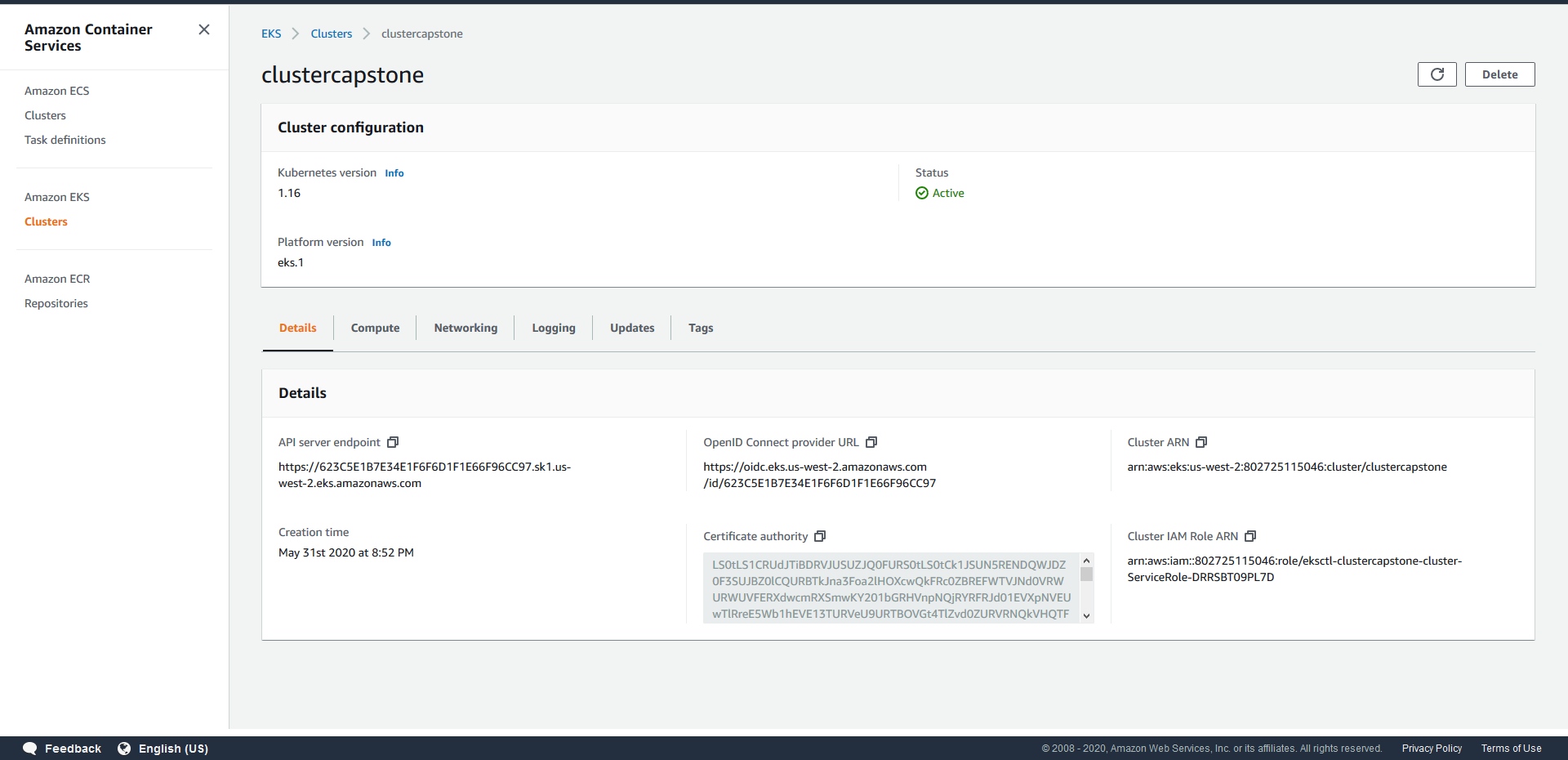The height and width of the screenshot is (760, 1568).
Task: Click the green Active status checkmark
Action: coord(922,193)
